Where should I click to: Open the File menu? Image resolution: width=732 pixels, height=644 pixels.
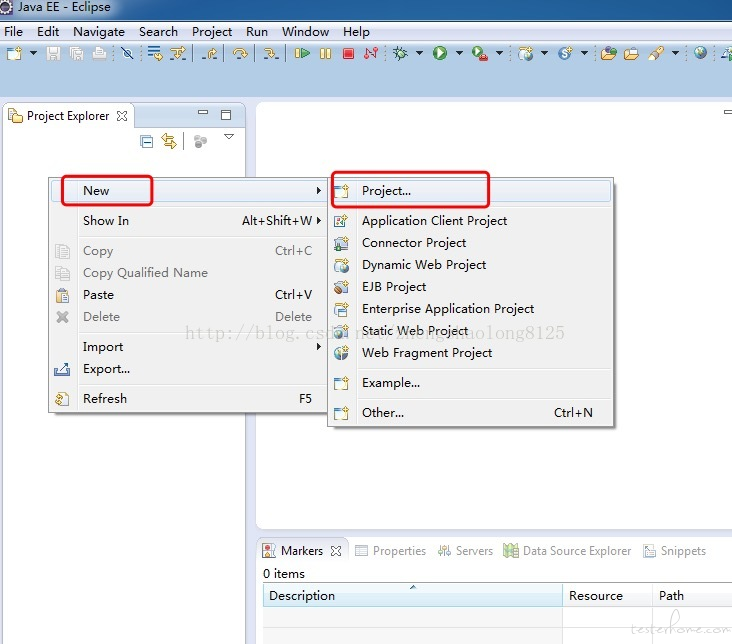[x=13, y=32]
